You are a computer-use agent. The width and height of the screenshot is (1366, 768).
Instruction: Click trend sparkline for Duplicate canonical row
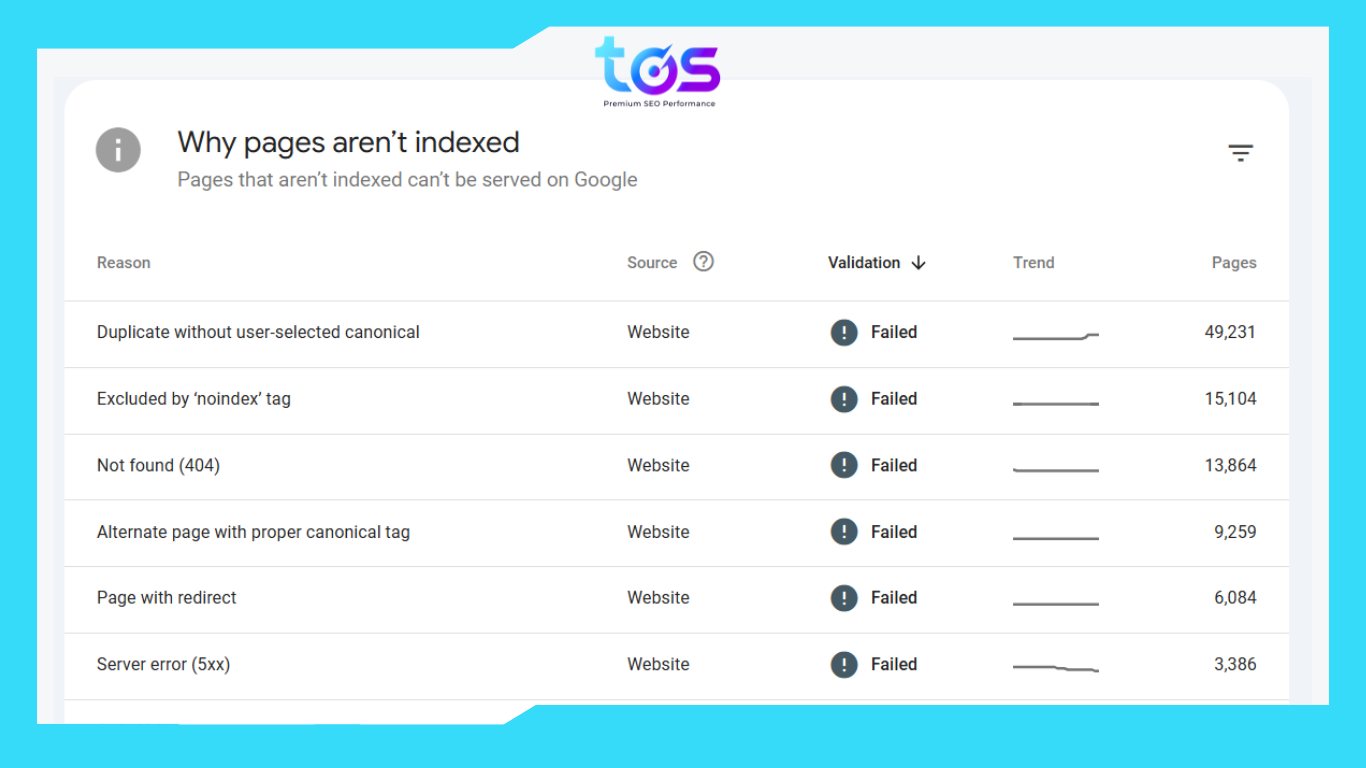pos(1056,336)
